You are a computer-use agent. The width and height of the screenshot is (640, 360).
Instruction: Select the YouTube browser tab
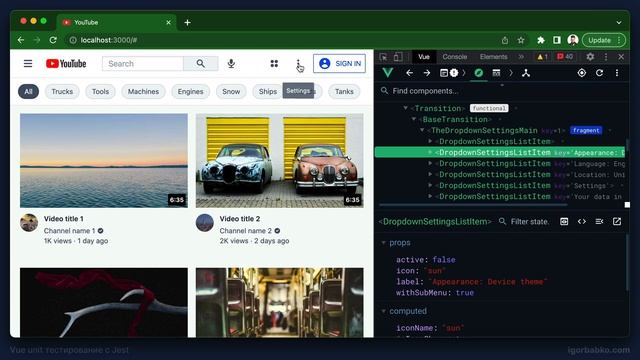pos(116,22)
